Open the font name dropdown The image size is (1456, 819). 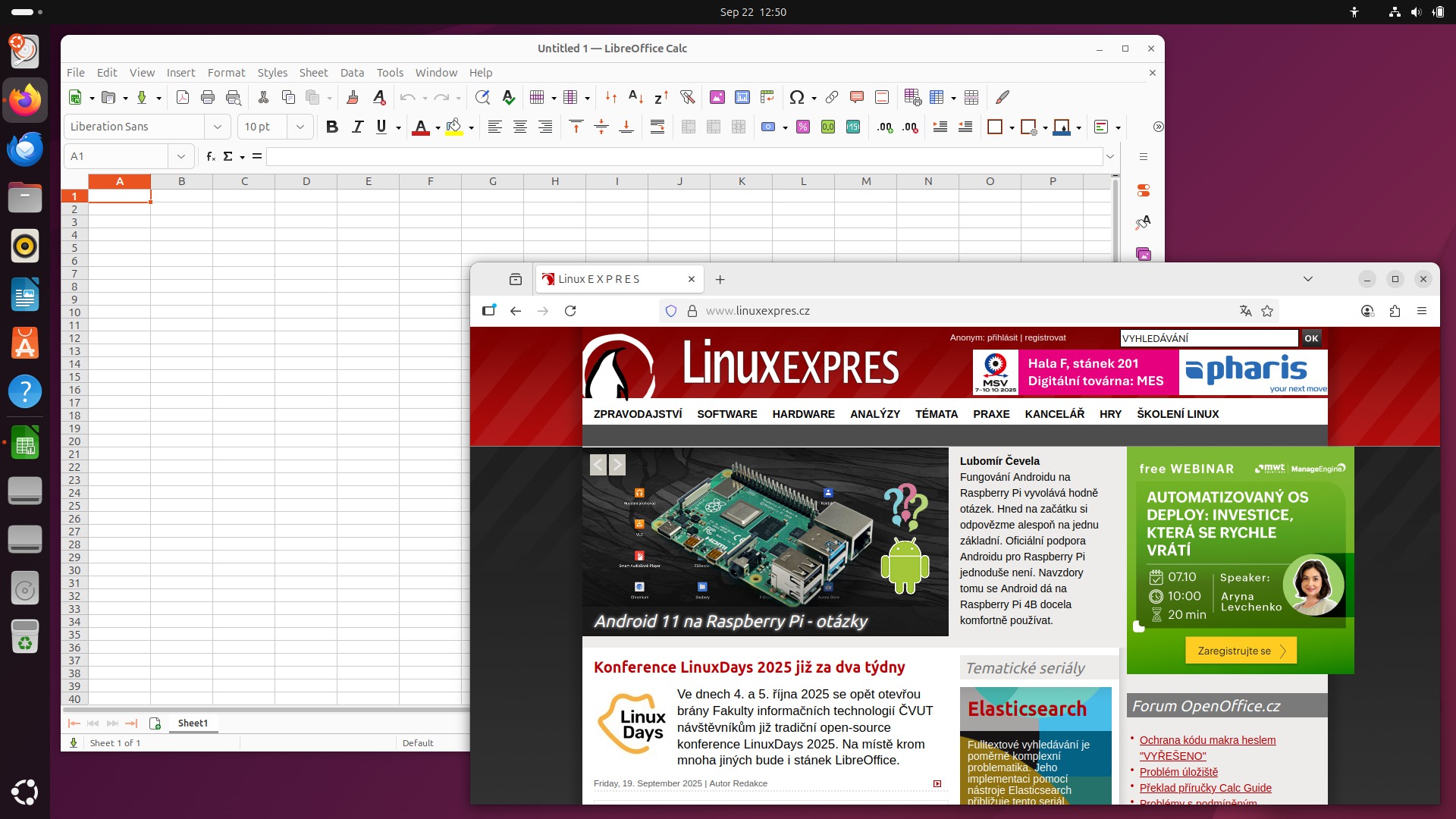click(x=218, y=127)
